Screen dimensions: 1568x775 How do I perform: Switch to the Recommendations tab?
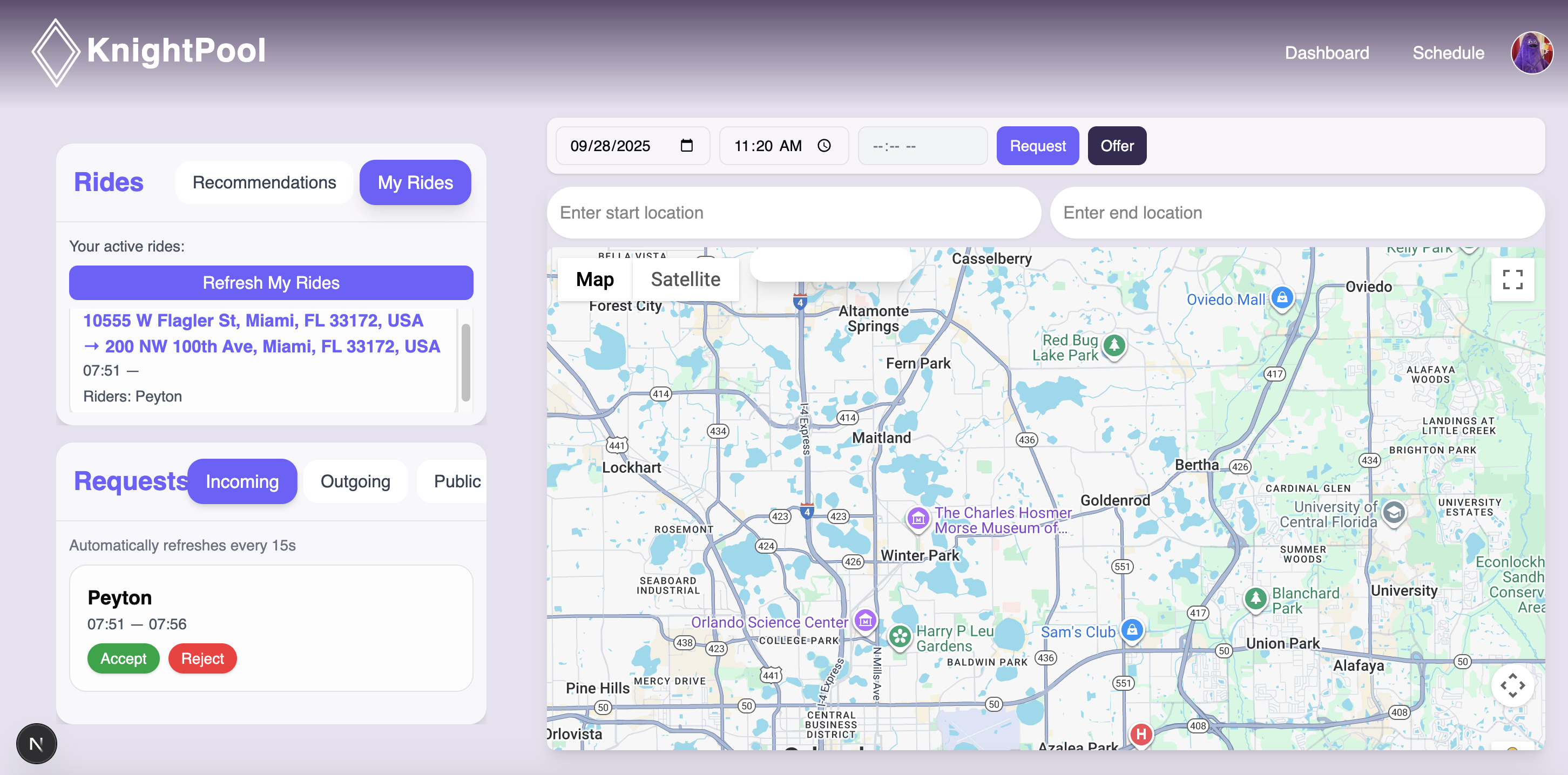(264, 182)
